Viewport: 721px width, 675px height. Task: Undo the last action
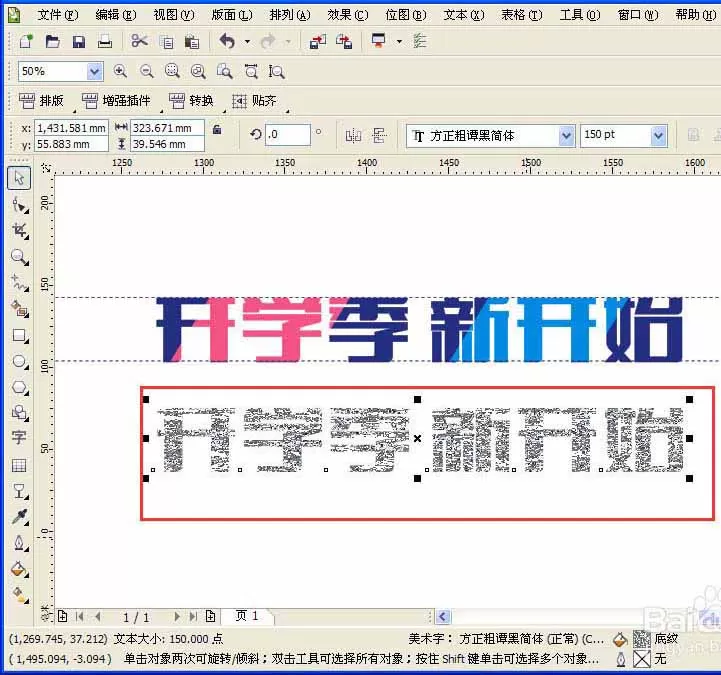point(227,41)
